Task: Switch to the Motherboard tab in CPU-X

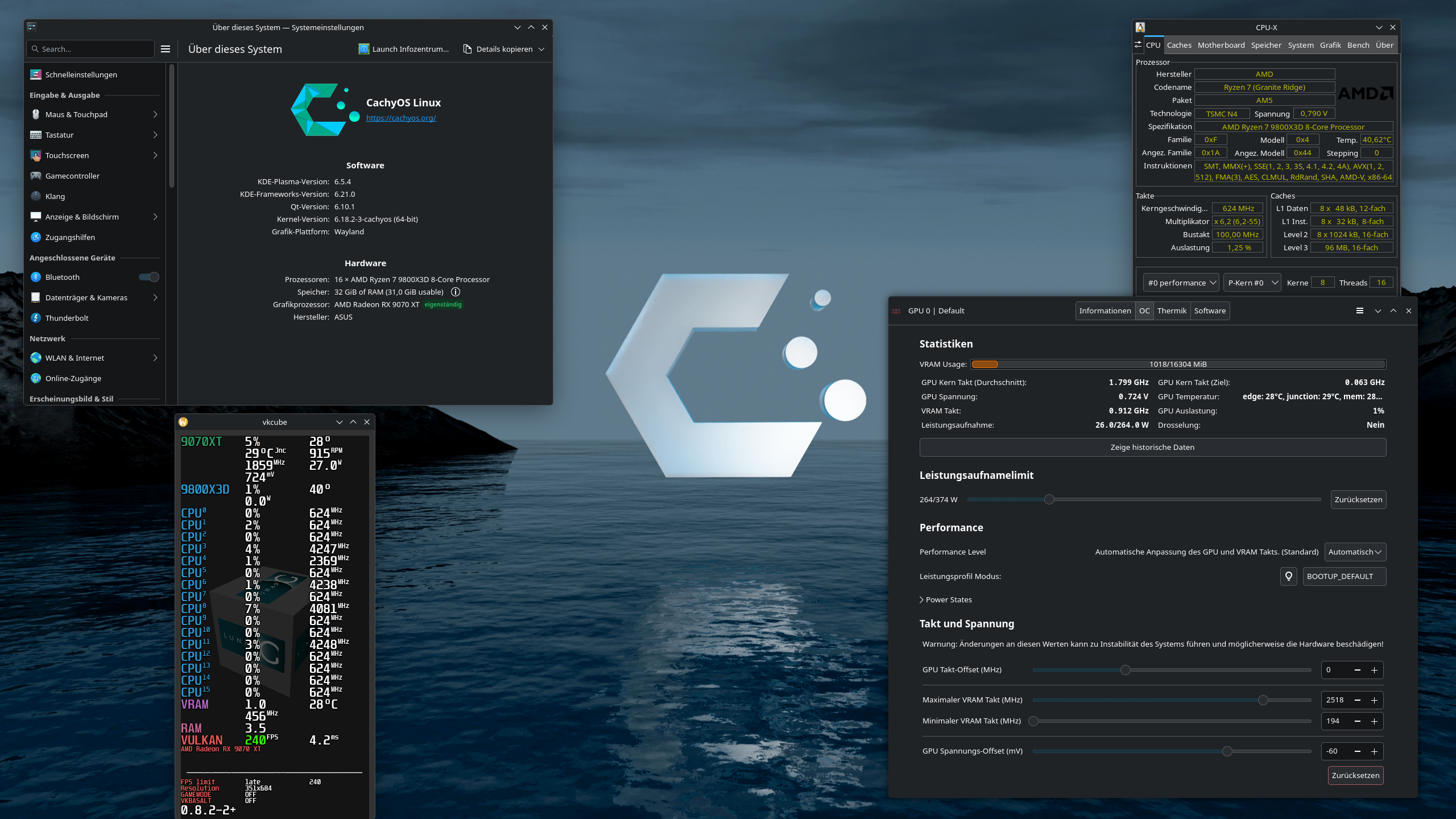Action: (1221, 45)
